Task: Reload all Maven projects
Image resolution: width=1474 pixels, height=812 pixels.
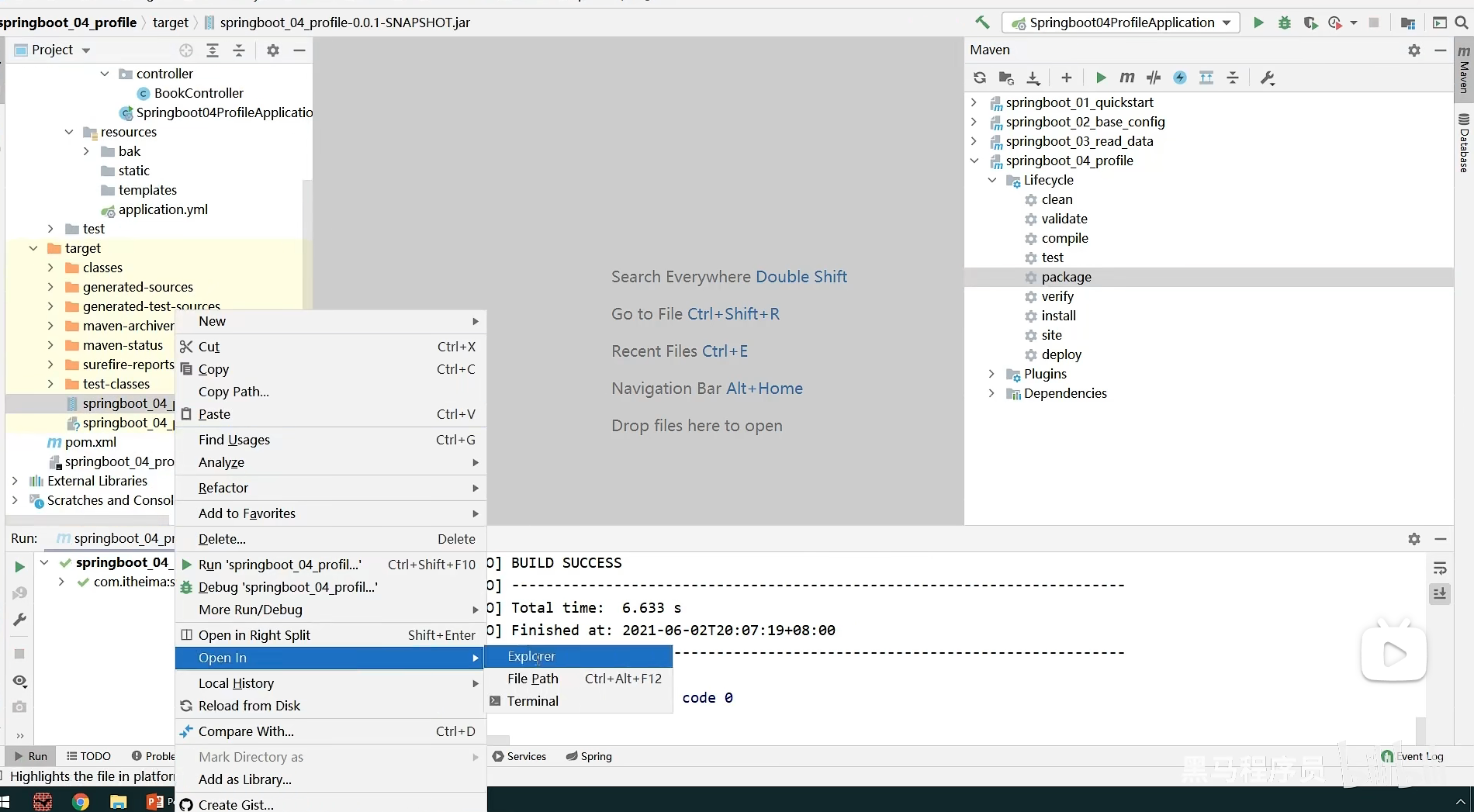Action: click(x=980, y=78)
